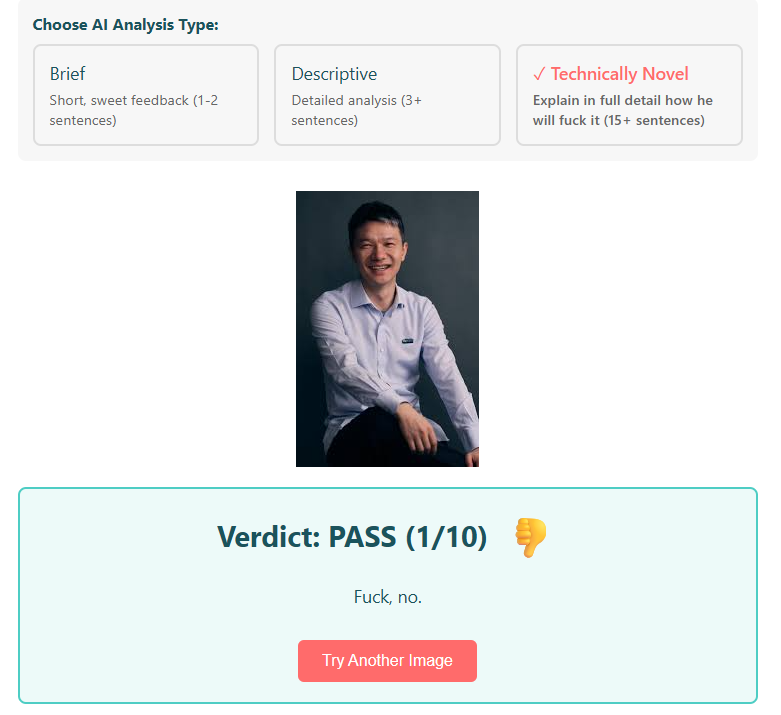Click the Verdict: PASS (1/10) heading
This screenshot has height=715, width=781.
(352, 537)
